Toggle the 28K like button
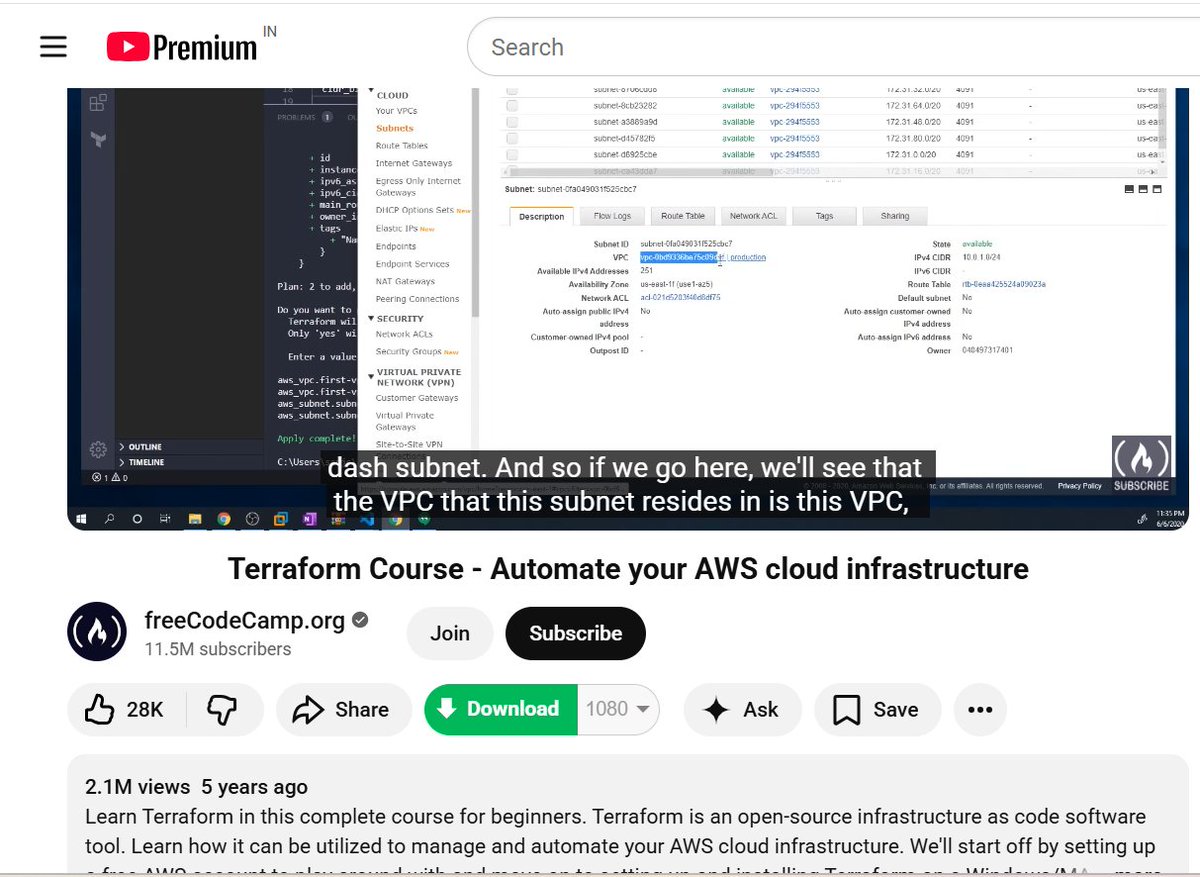 [125, 709]
